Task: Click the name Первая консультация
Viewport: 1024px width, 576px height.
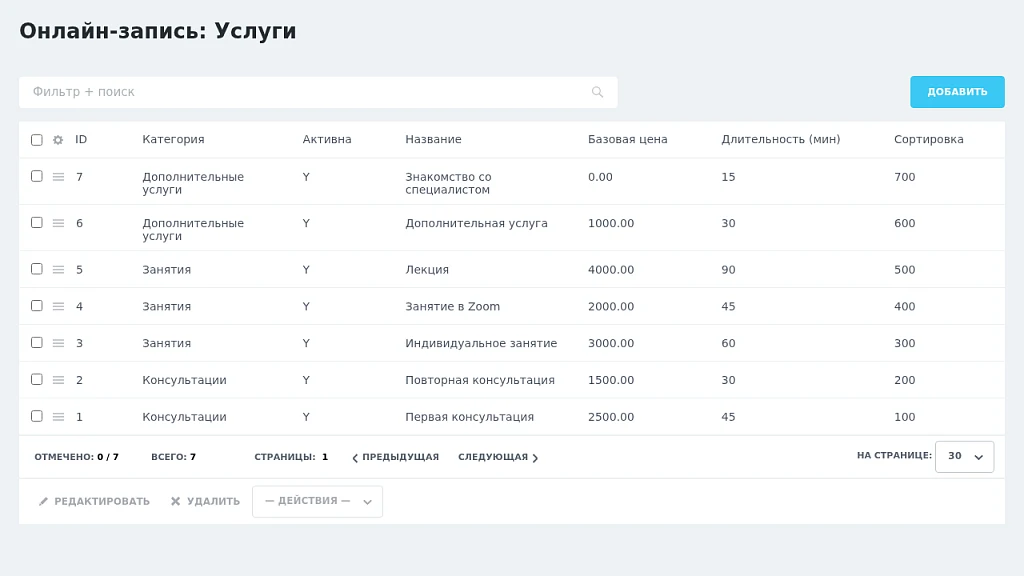Action: pyautogui.click(x=469, y=417)
